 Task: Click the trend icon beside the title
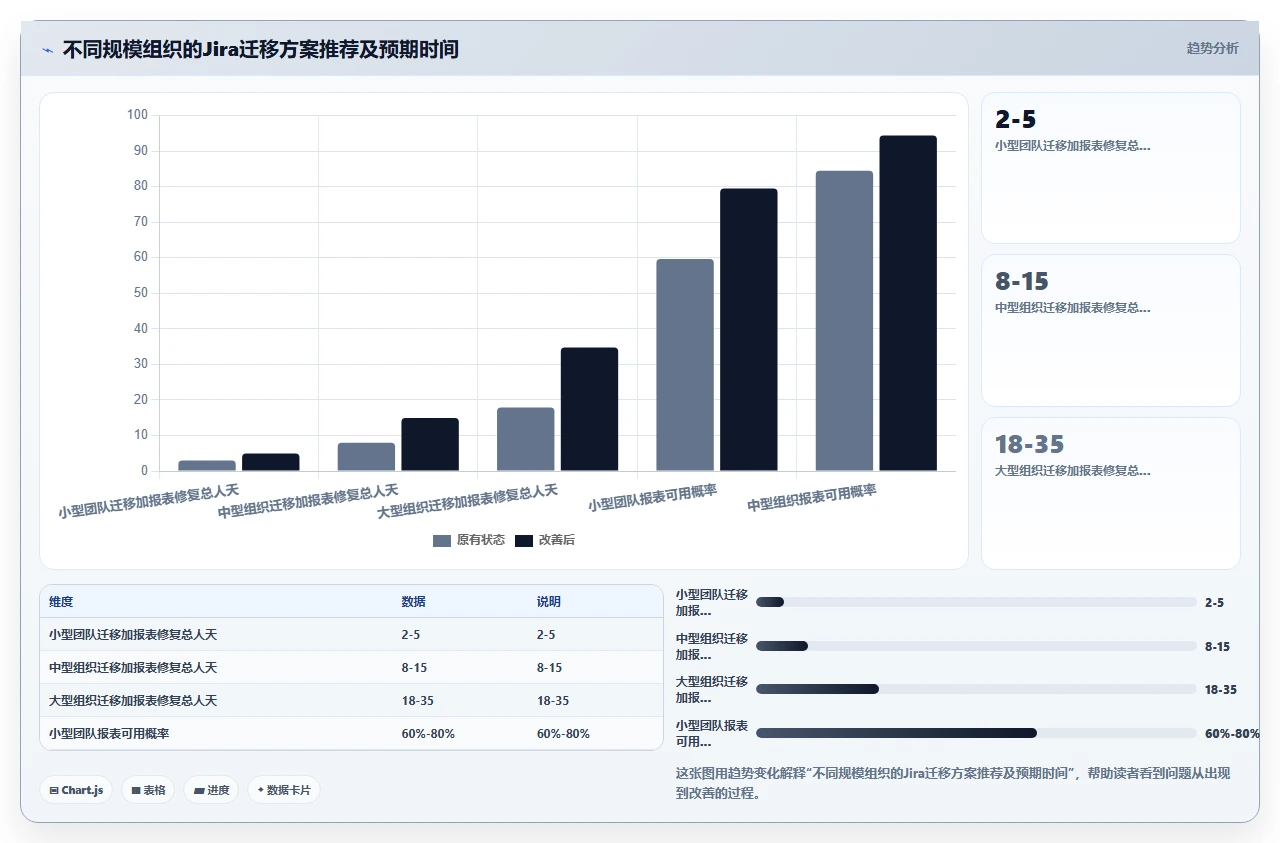48,50
